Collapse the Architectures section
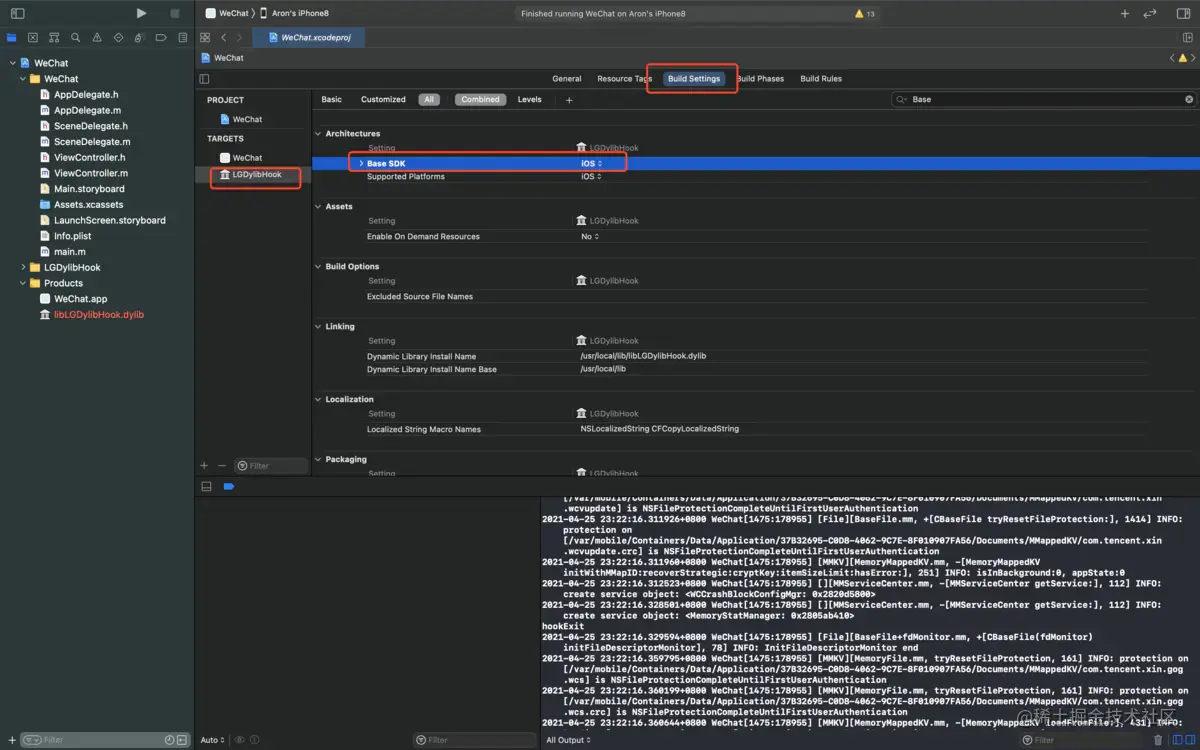This screenshot has height=750, width=1200. point(318,133)
